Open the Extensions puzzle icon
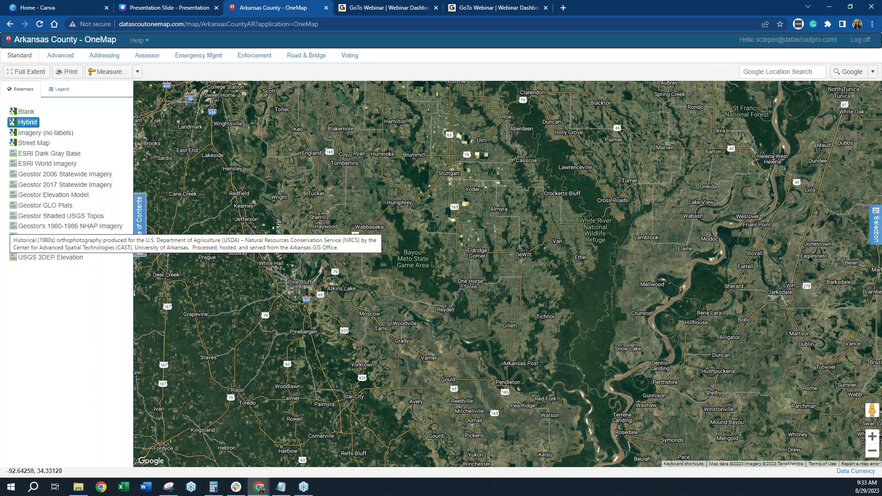882x496 pixels. [827, 24]
